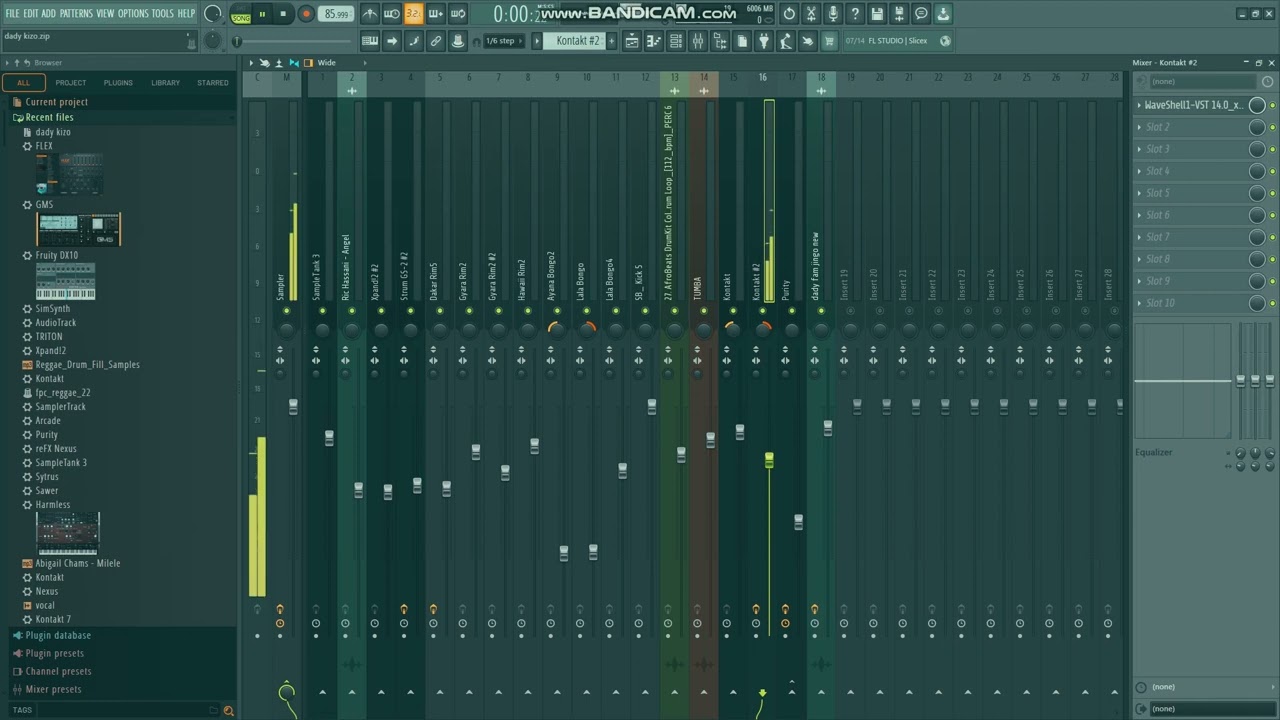Open the help question mark icon
The height and width of the screenshot is (720, 1280).
pos(855,14)
